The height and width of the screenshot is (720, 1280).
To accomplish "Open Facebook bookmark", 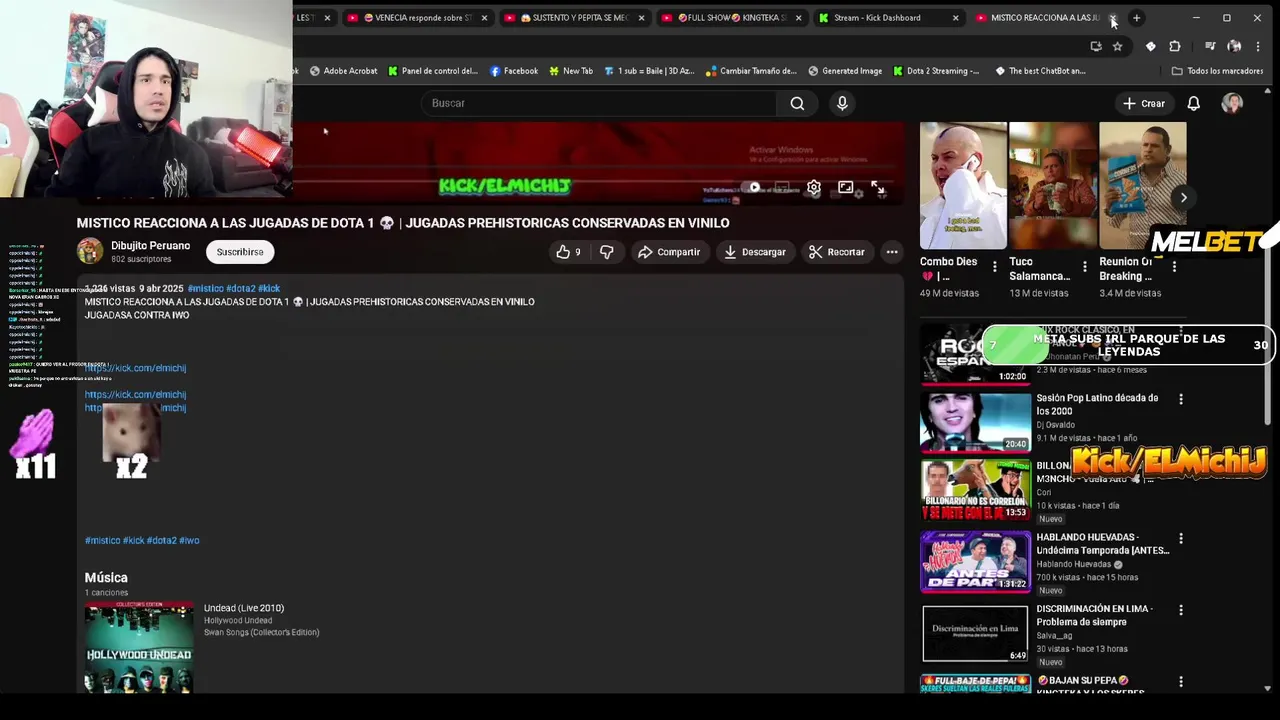I will click(514, 71).
